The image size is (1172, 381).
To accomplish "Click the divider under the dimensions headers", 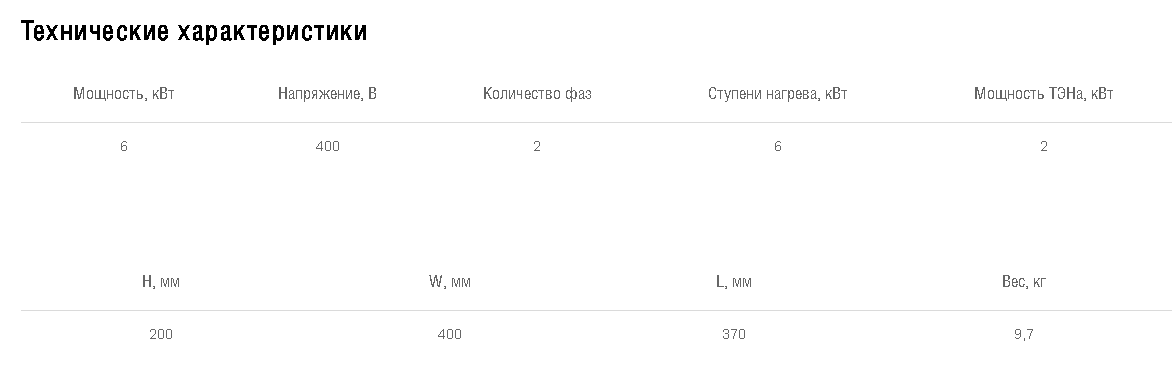I will 596,310.
